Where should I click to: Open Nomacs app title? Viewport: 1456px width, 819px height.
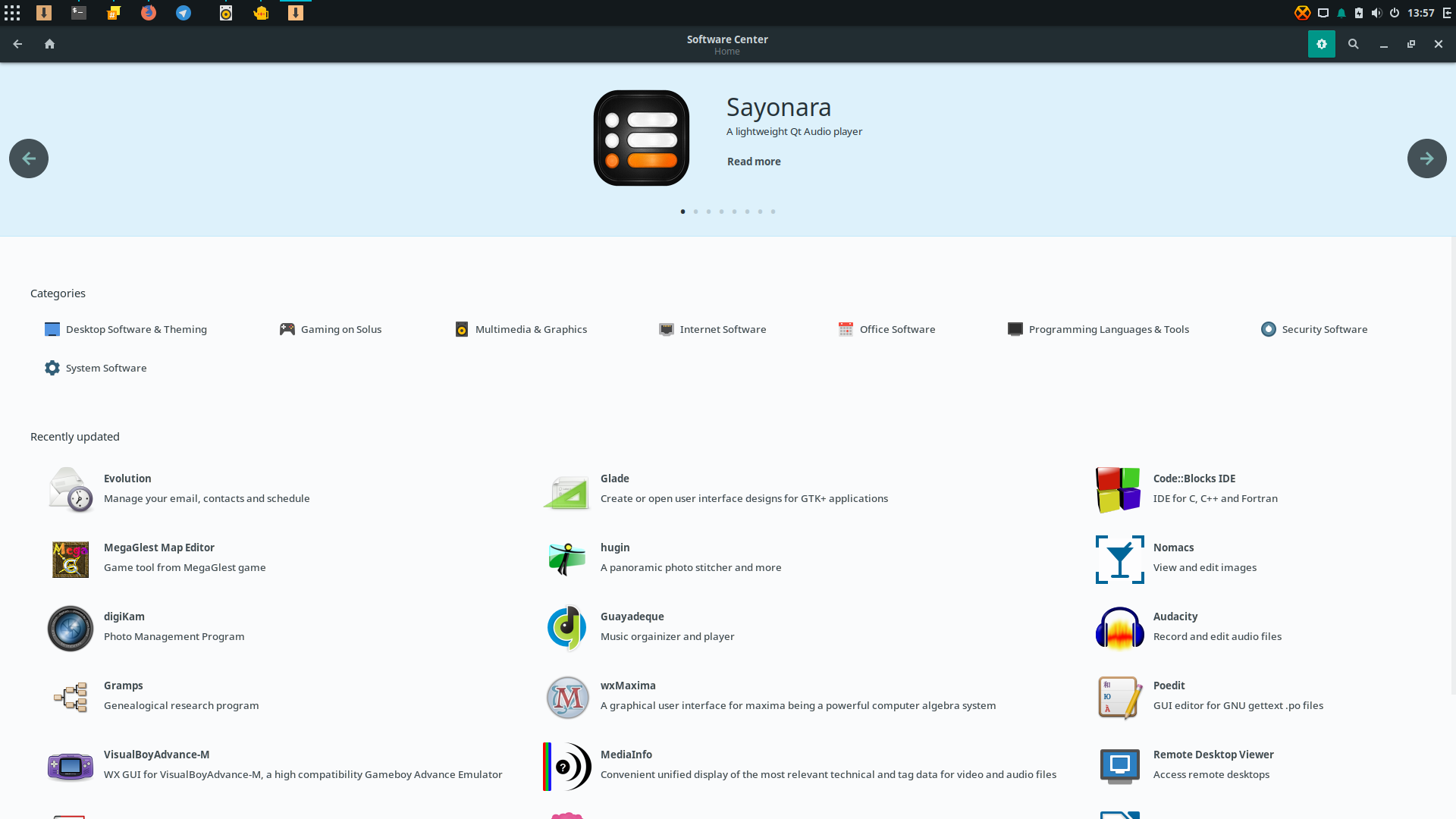1174,548
